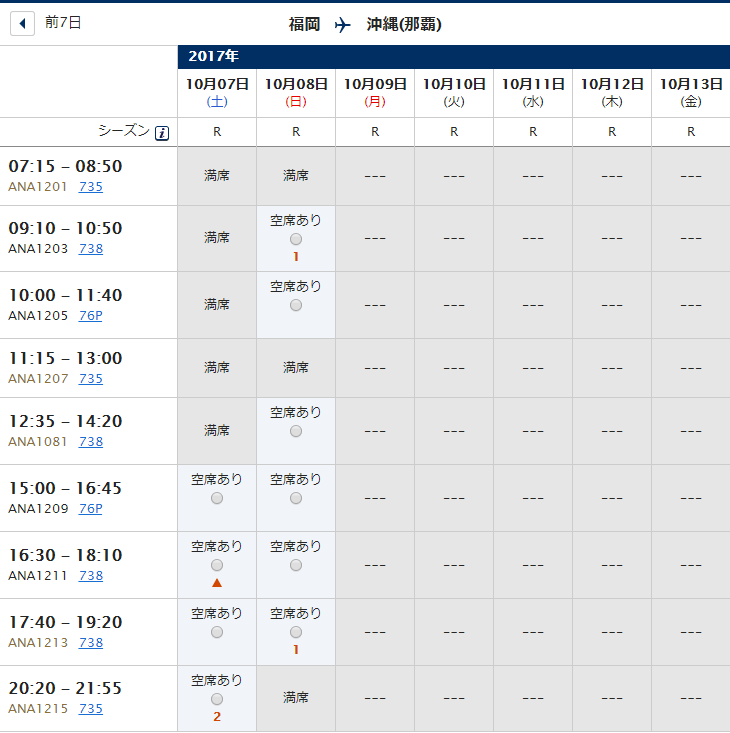Click the red 2 seats indicator for ANA1215
The width and height of the screenshot is (730, 733).
click(217, 717)
